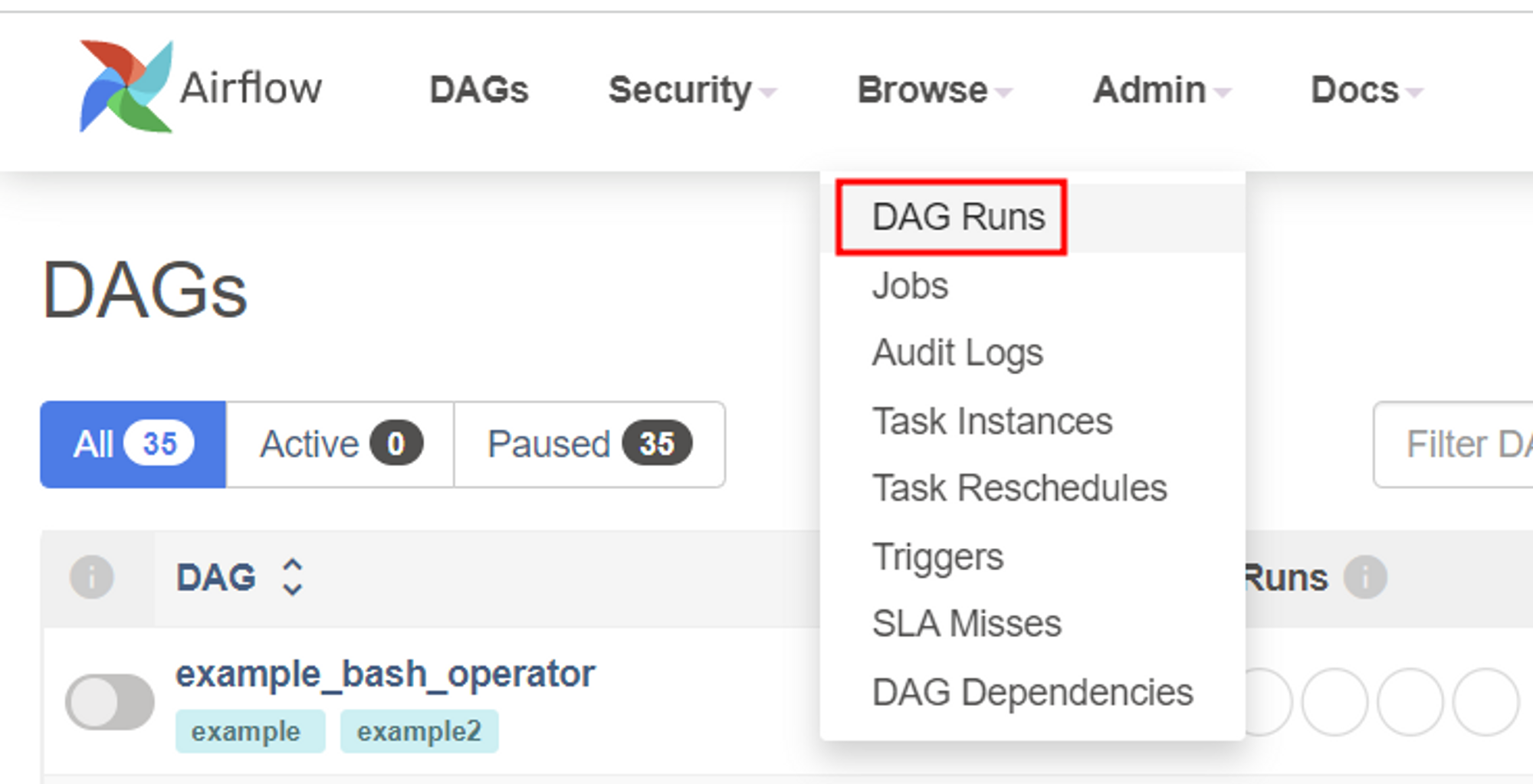Go to DAGs in navbar
The height and width of the screenshot is (784, 1533).
[479, 90]
